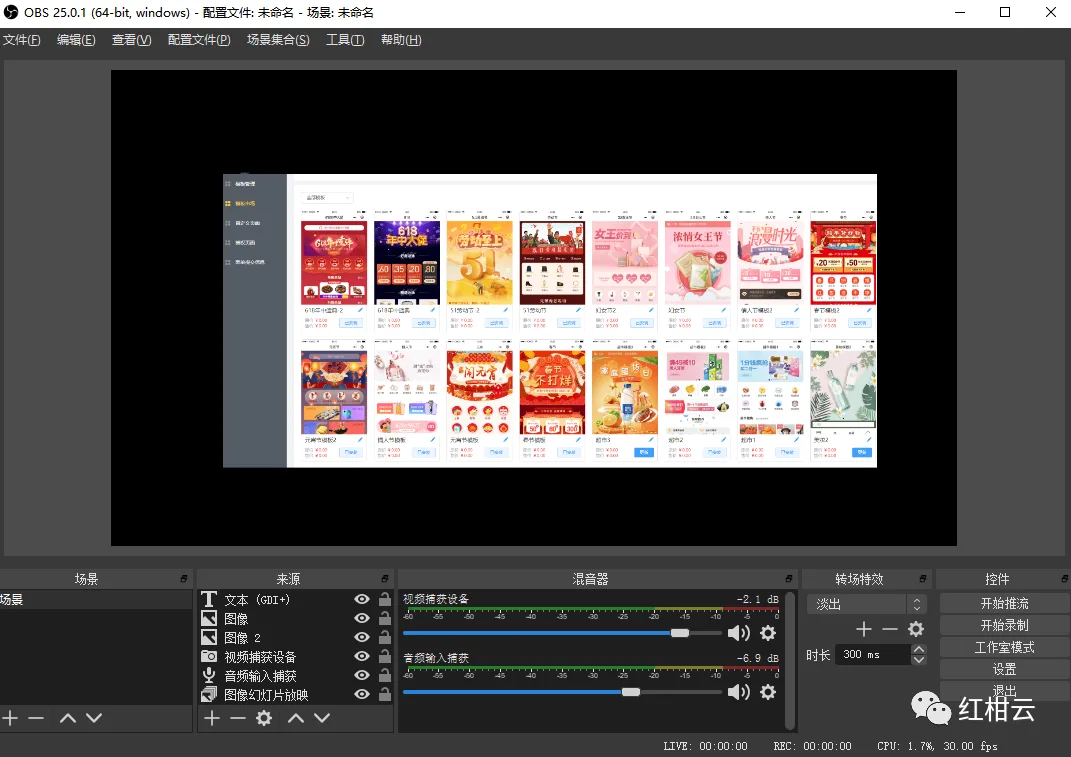Open 音频输入捕获 mixer settings gear

(768, 692)
